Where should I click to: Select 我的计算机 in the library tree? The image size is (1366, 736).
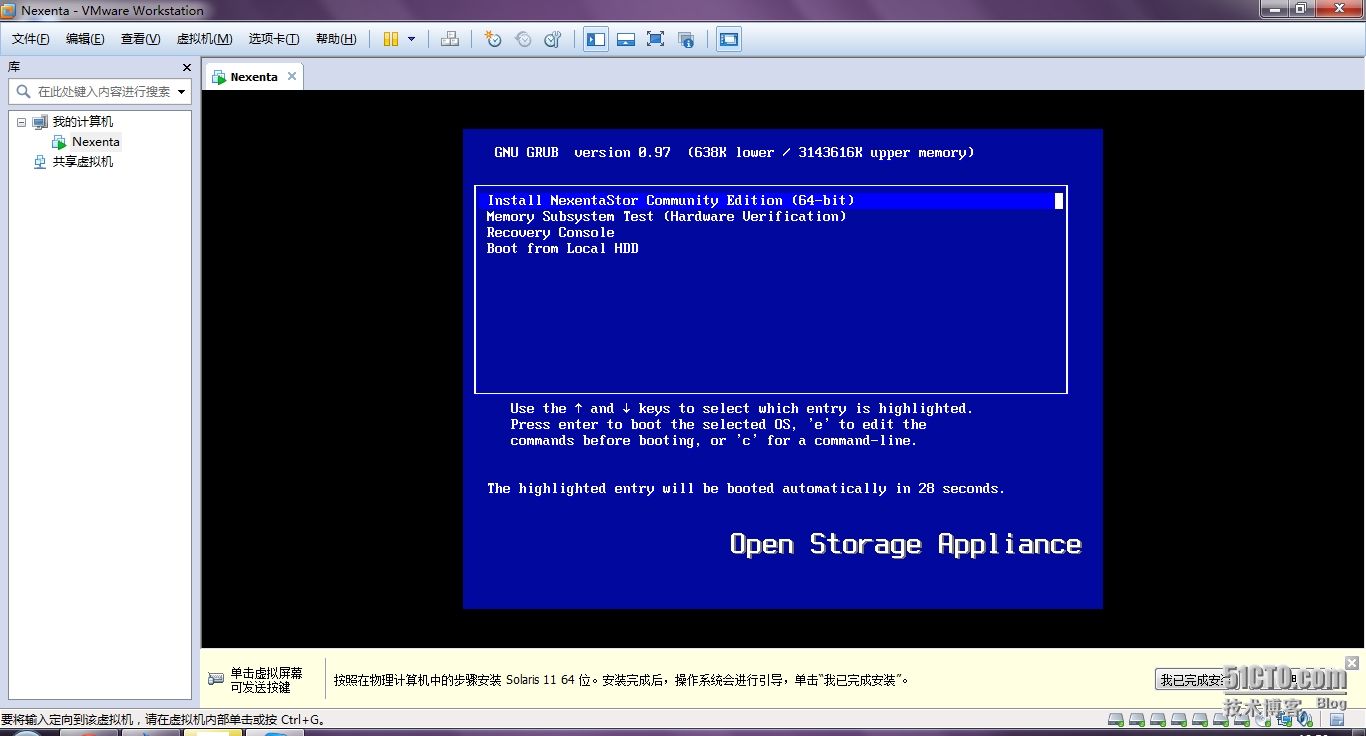click(83, 122)
